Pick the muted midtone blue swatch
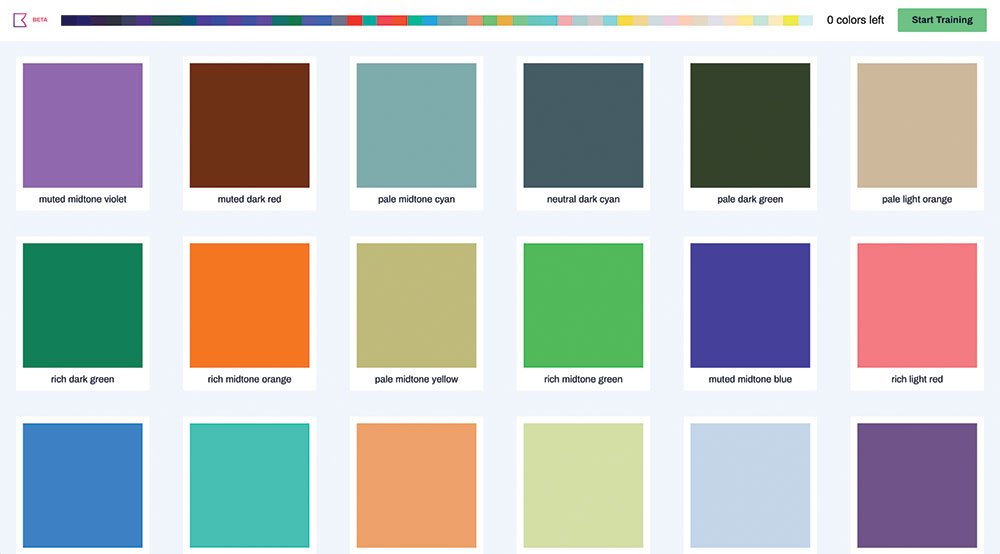Screen dimensions: 1000x554 pyautogui.click(x=750, y=305)
